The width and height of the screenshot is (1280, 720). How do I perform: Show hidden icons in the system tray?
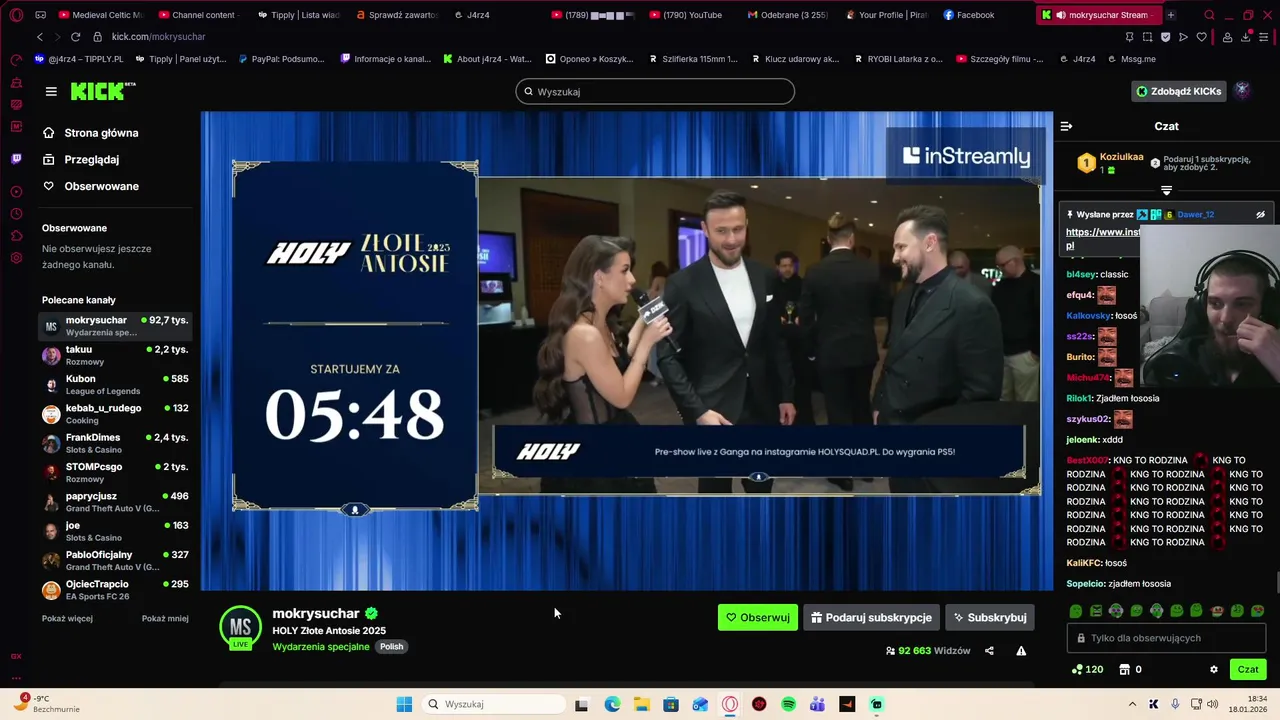(x=1132, y=704)
